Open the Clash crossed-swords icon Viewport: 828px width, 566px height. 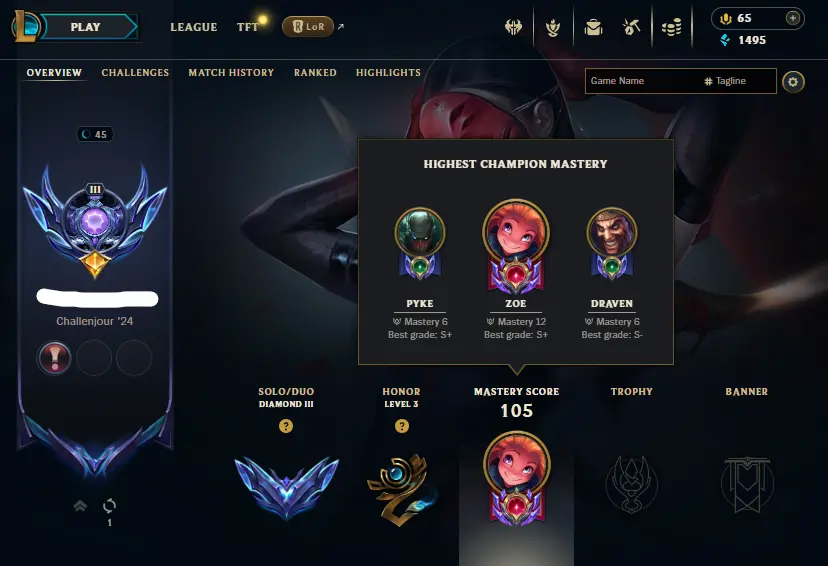pos(513,26)
